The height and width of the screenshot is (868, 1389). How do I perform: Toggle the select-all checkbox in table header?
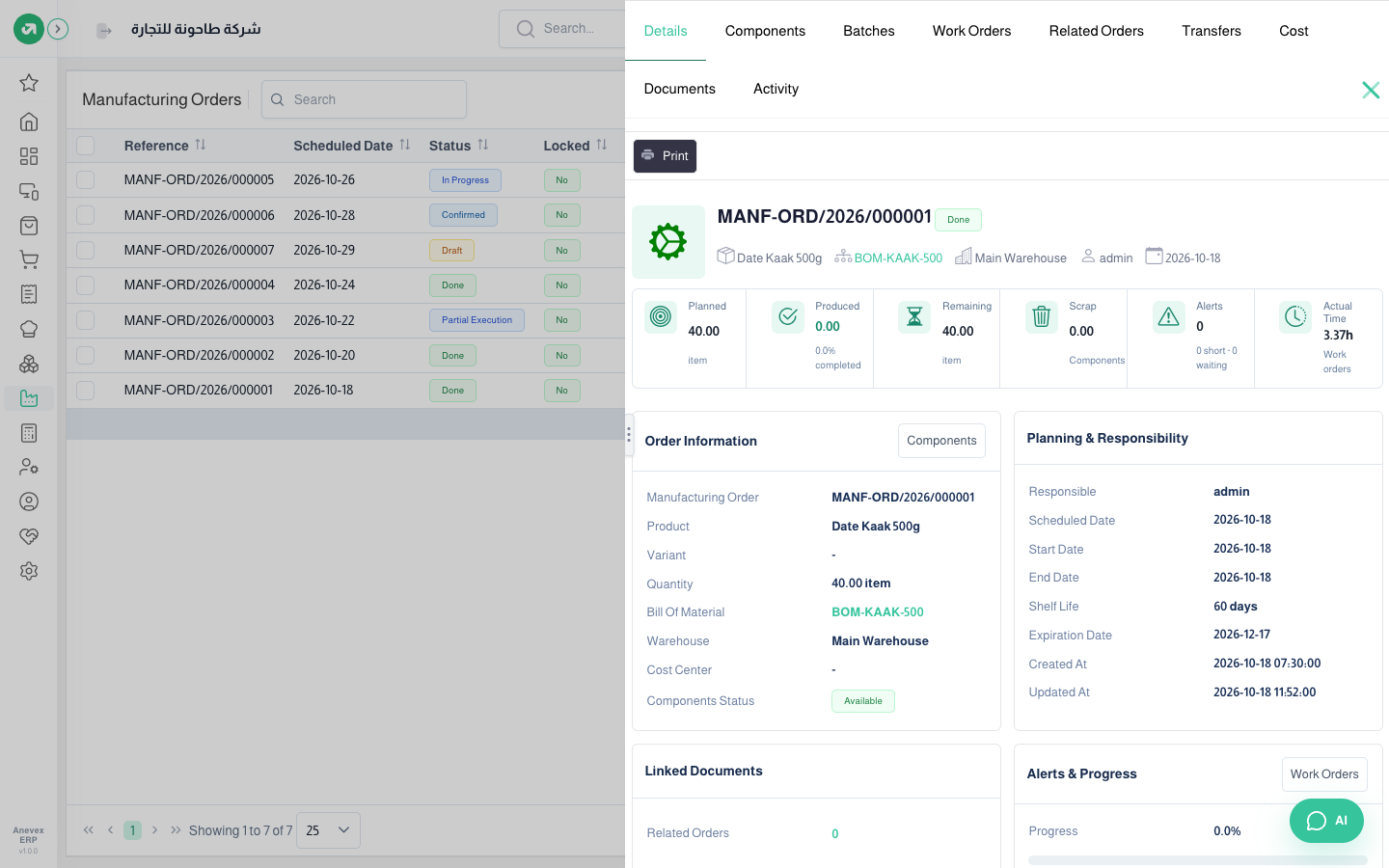(x=86, y=146)
